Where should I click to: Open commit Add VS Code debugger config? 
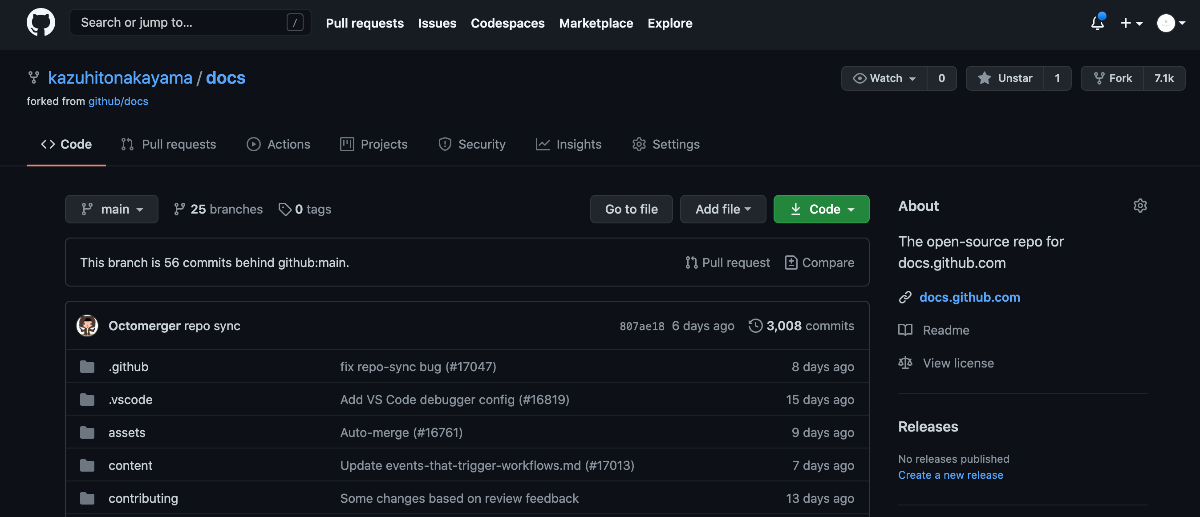[x=455, y=400]
